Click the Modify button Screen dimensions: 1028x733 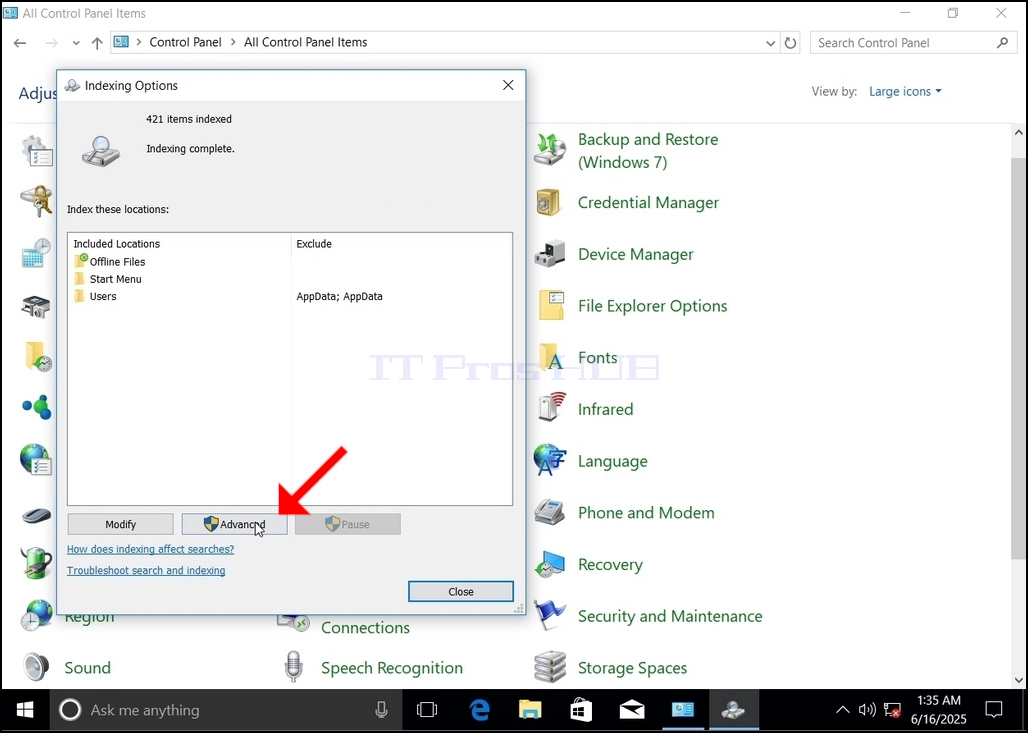[121, 524]
